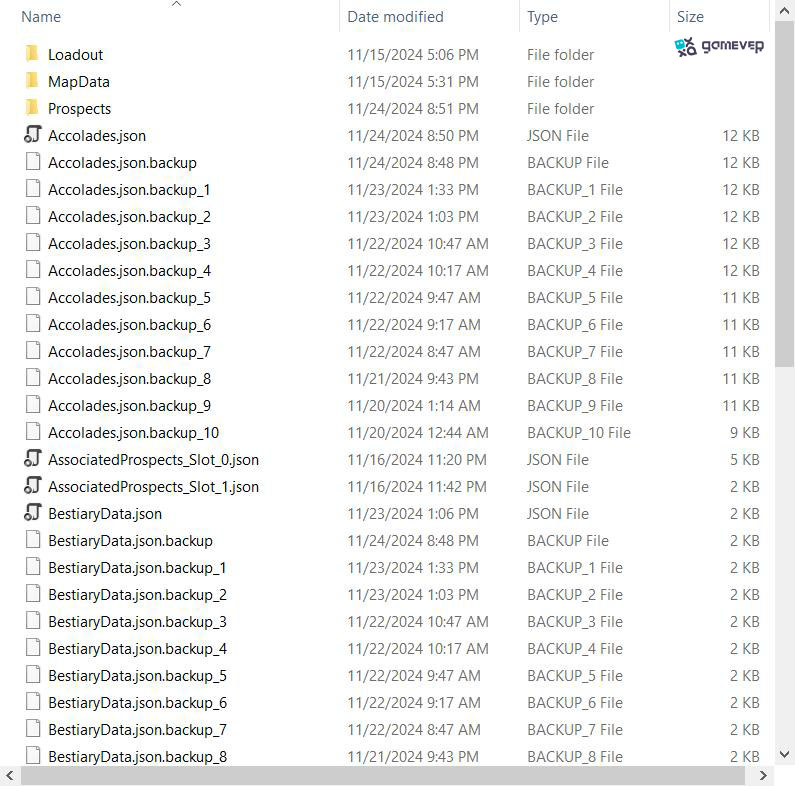Click the Accolades BACKUP_10 File type cell
Viewport: 795px width, 786px height.
pyautogui.click(x=579, y=433)
